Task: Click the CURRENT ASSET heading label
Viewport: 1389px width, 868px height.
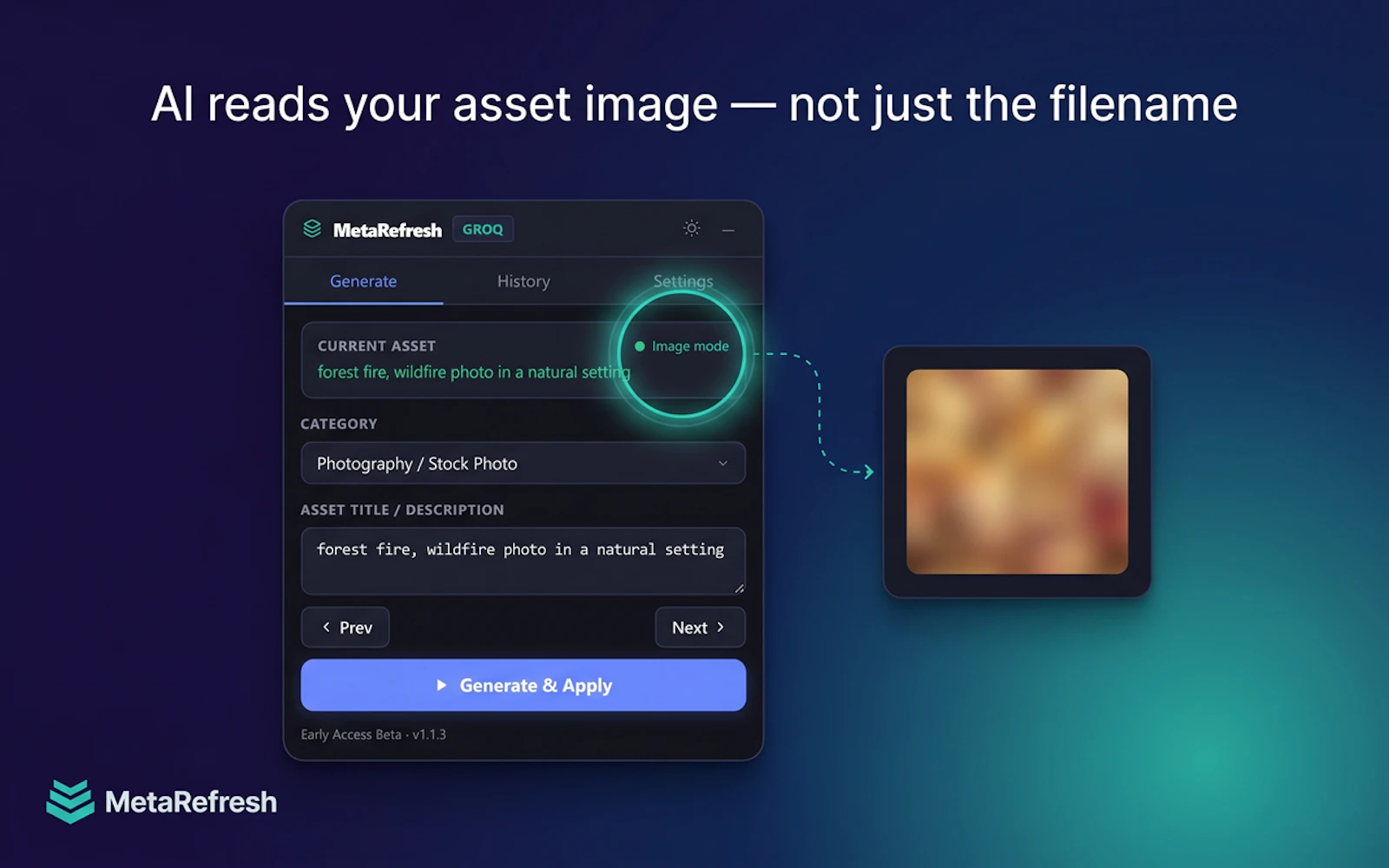Action: [x=377, y=345]
